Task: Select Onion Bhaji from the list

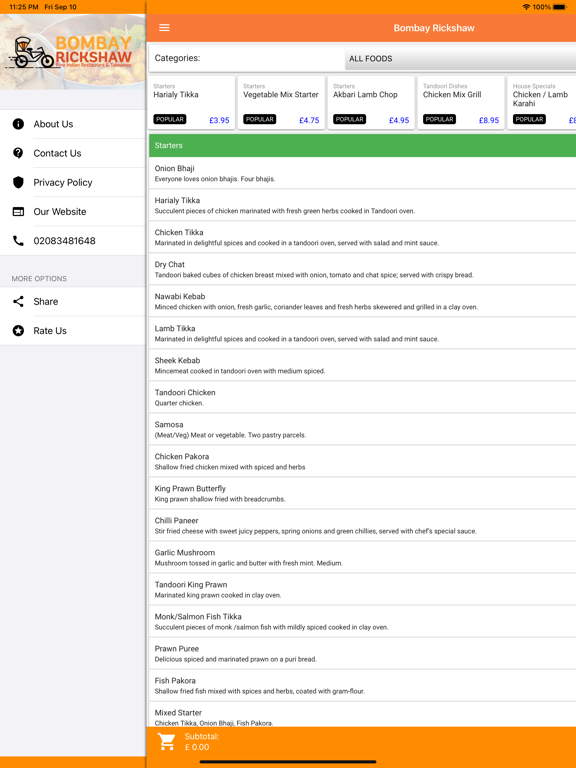Action: [x=362, y=173]
